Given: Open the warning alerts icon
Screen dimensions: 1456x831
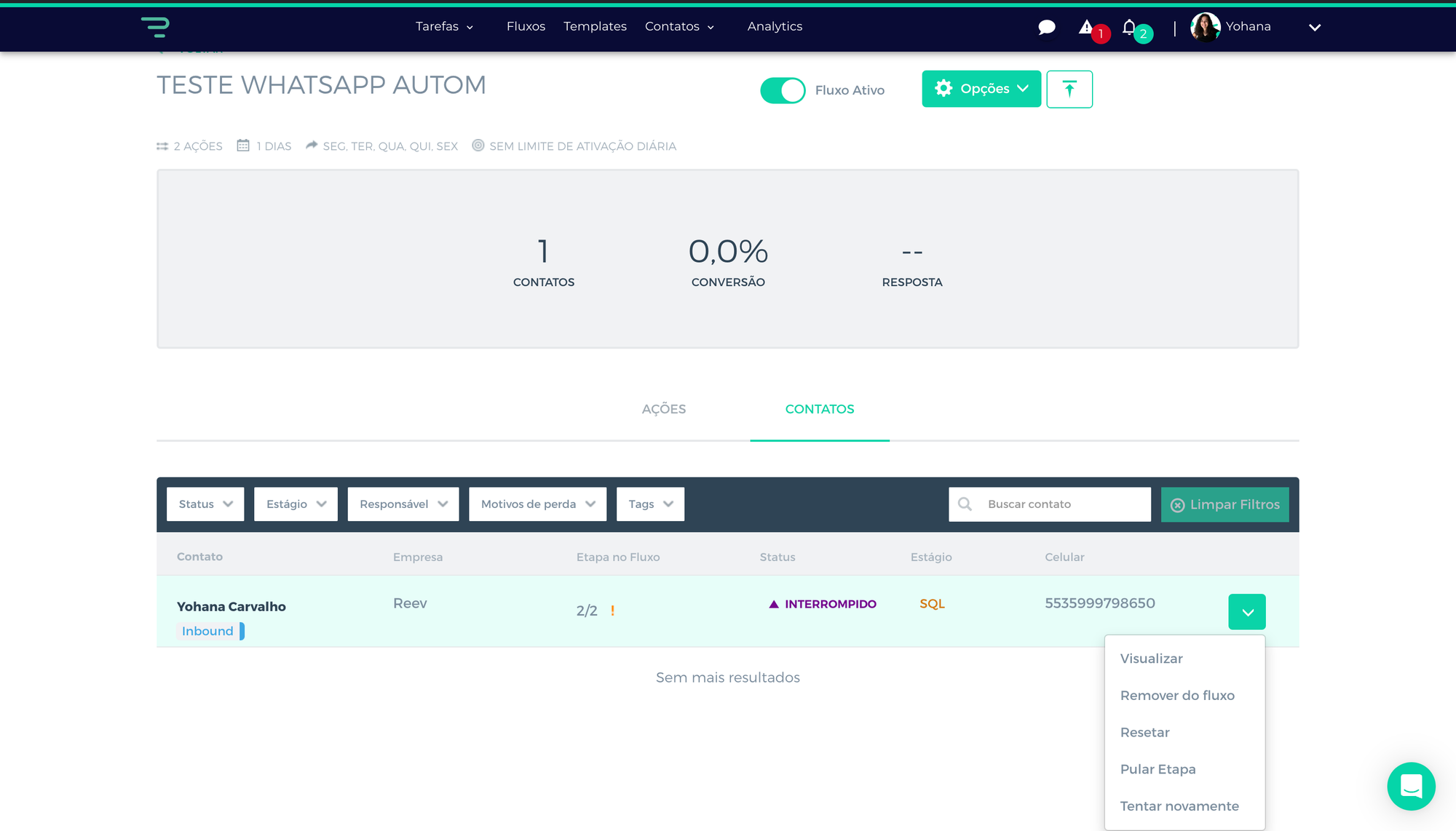Looking at the screenshot, I should (1086, 28).
